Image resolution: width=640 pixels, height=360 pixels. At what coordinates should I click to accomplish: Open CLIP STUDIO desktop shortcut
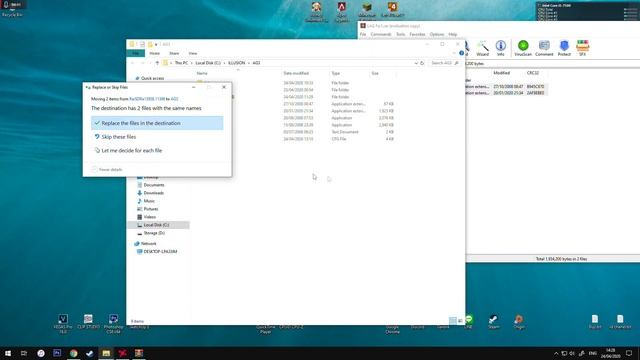[x=88, y=322]
